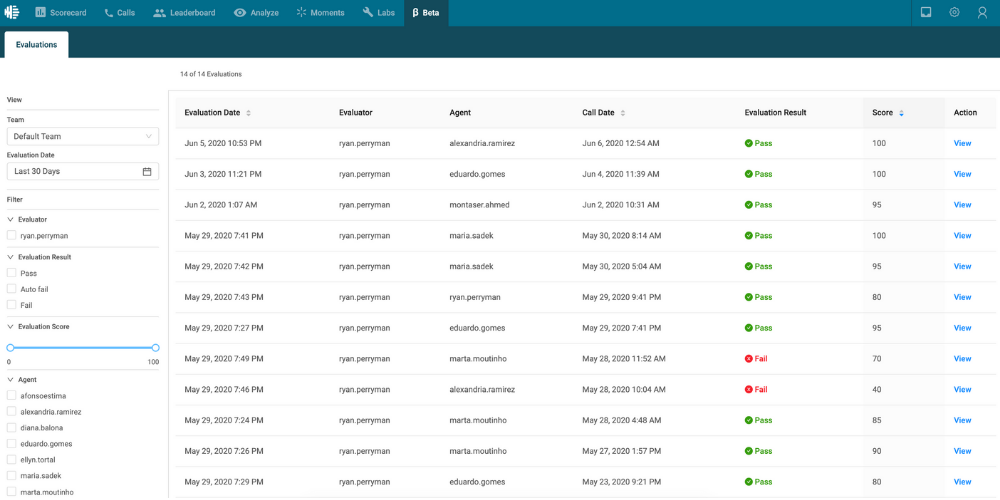This screenshot has width=1000, height=500.
Task: Click the maximum score slider handle
Action: (x=156, y=348)
